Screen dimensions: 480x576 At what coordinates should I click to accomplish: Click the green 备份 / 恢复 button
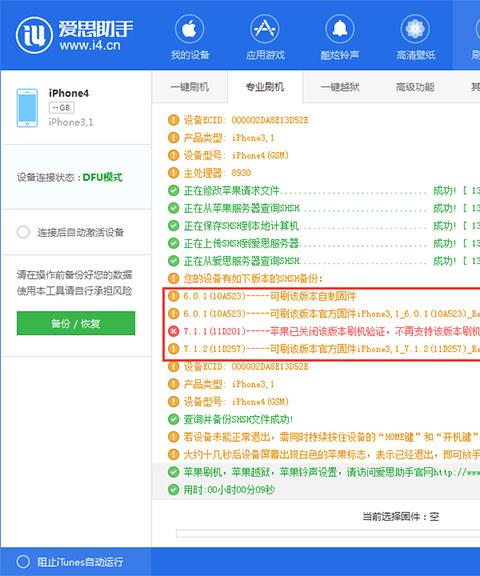coord(76,323)
